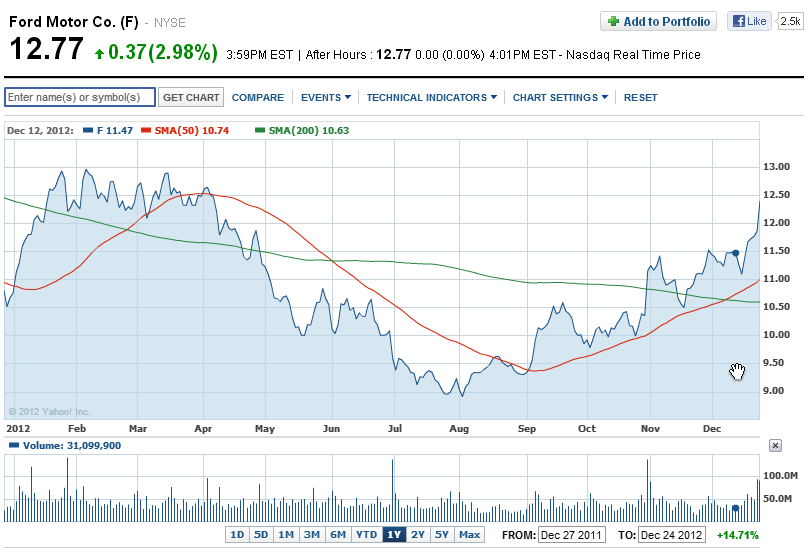Screen dimensions: 810x548
Task: Click the green 0.37 (2.98%) change text
Action: tap(163, 52)
